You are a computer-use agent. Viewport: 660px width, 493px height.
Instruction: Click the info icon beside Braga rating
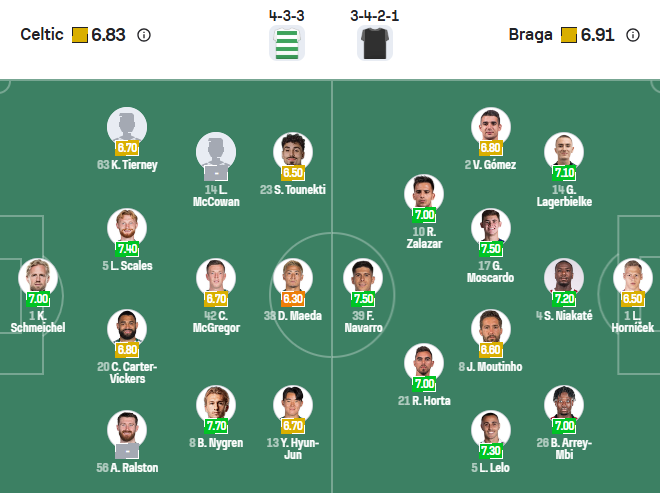pos(633,35)
